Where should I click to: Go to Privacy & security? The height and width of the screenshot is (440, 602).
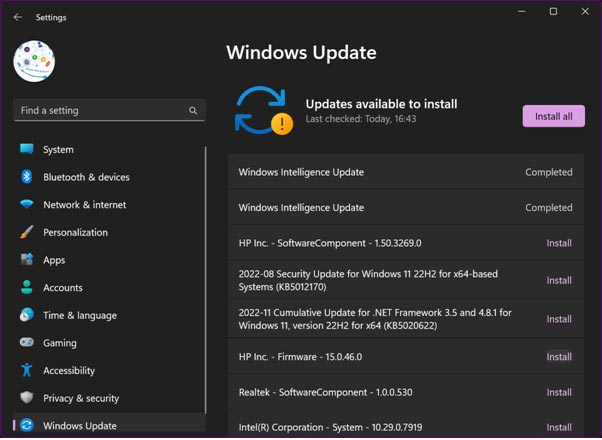click(x=109, y=398)
